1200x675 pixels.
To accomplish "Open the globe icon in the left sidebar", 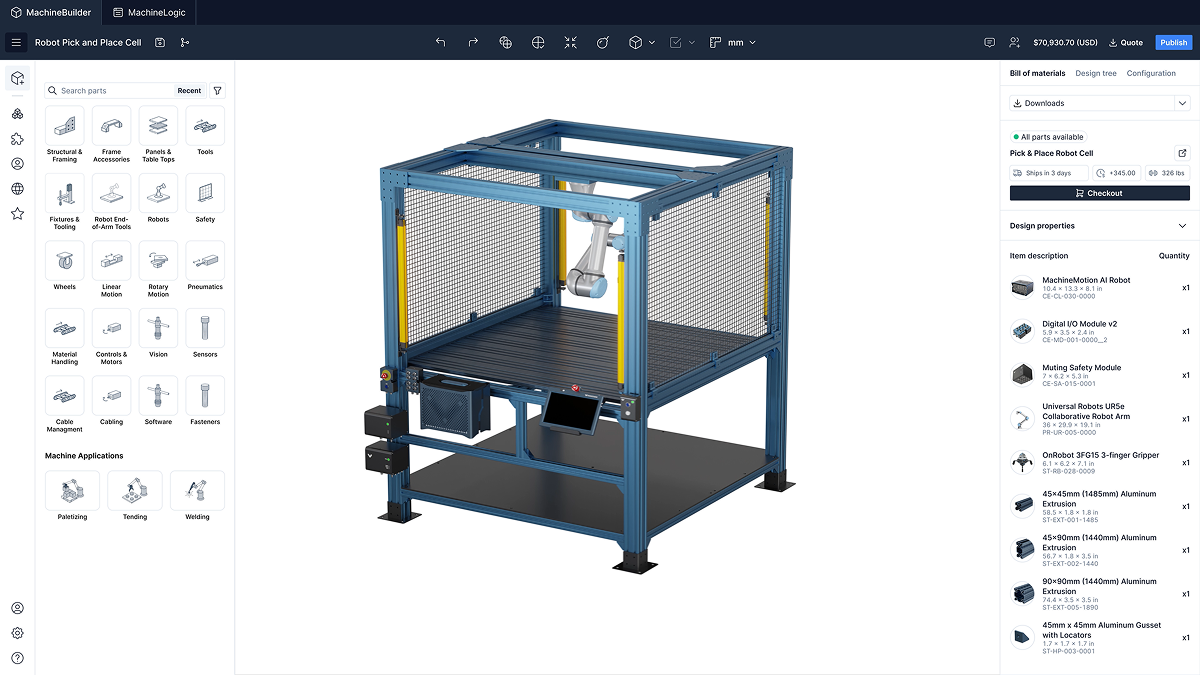I will 17,188.
